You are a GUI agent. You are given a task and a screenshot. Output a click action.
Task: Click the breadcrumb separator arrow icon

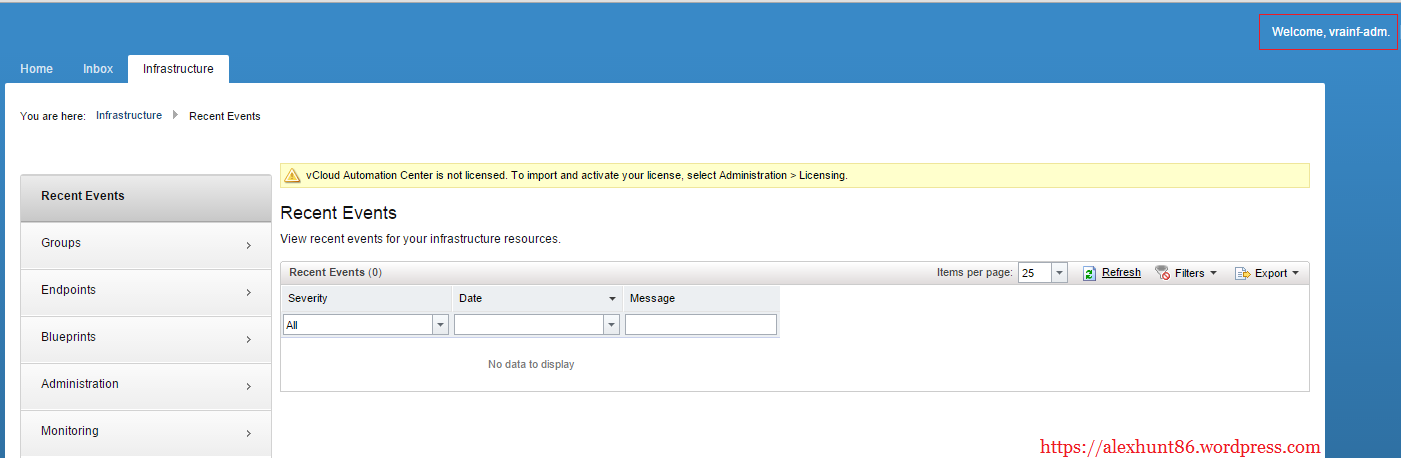coord(175,115)
